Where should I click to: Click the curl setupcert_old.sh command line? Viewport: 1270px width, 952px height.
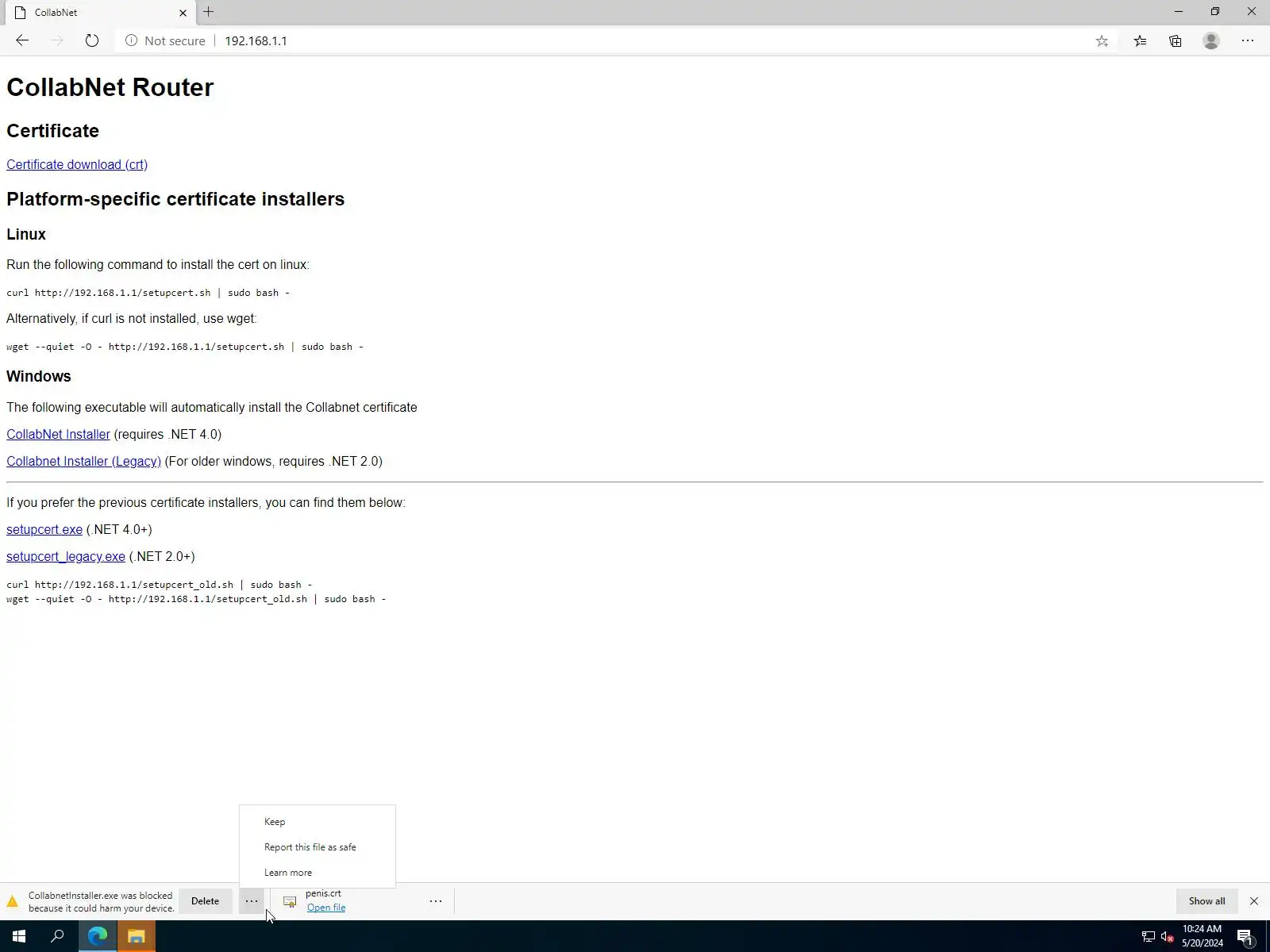(x=160, y=585)
